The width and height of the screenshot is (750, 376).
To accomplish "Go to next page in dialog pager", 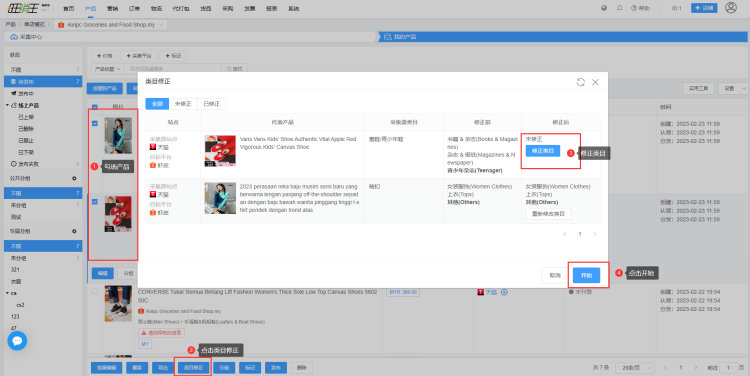I will click(595, 234).
